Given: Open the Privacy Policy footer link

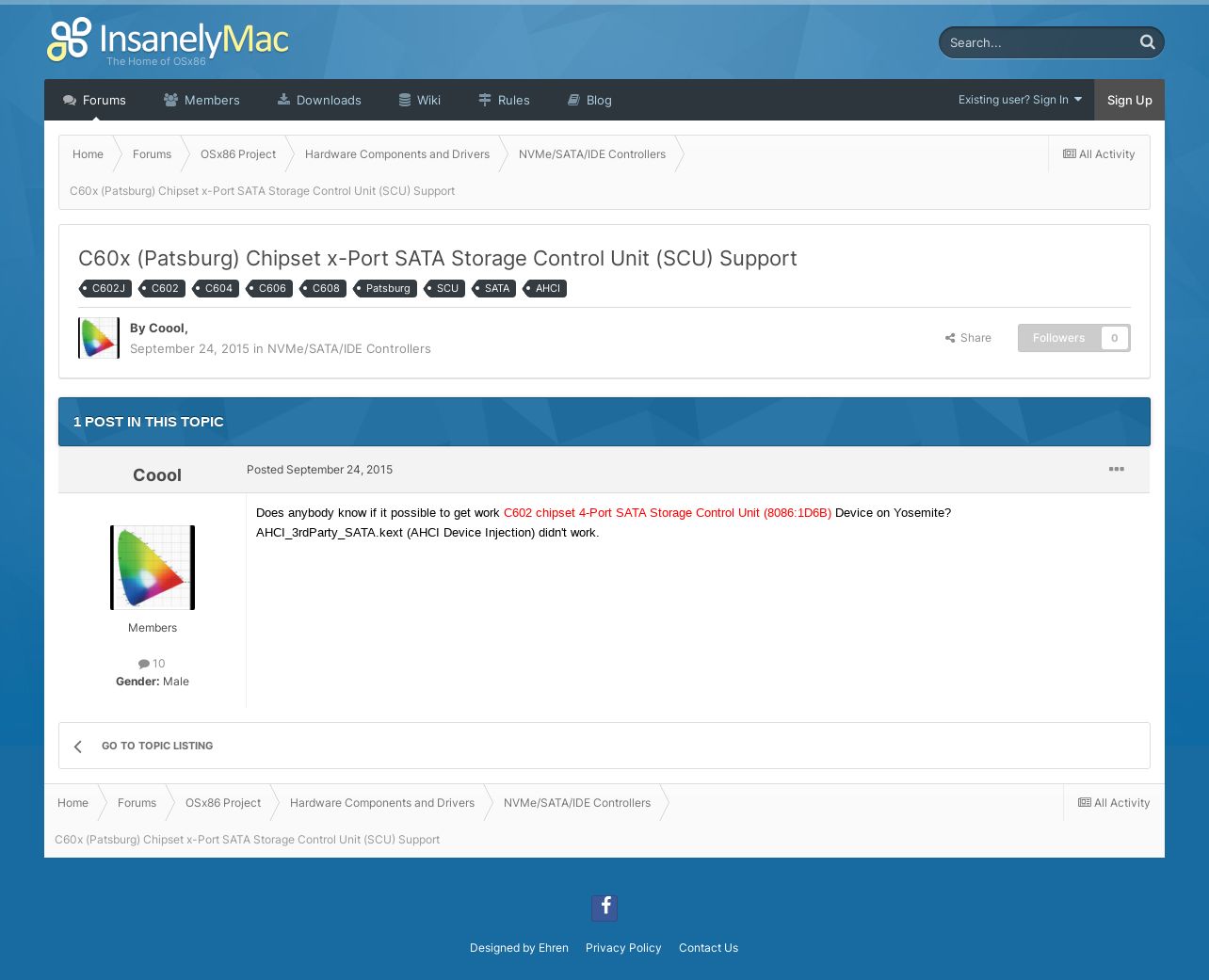Looking at the screenshot, I should (623, 948).
